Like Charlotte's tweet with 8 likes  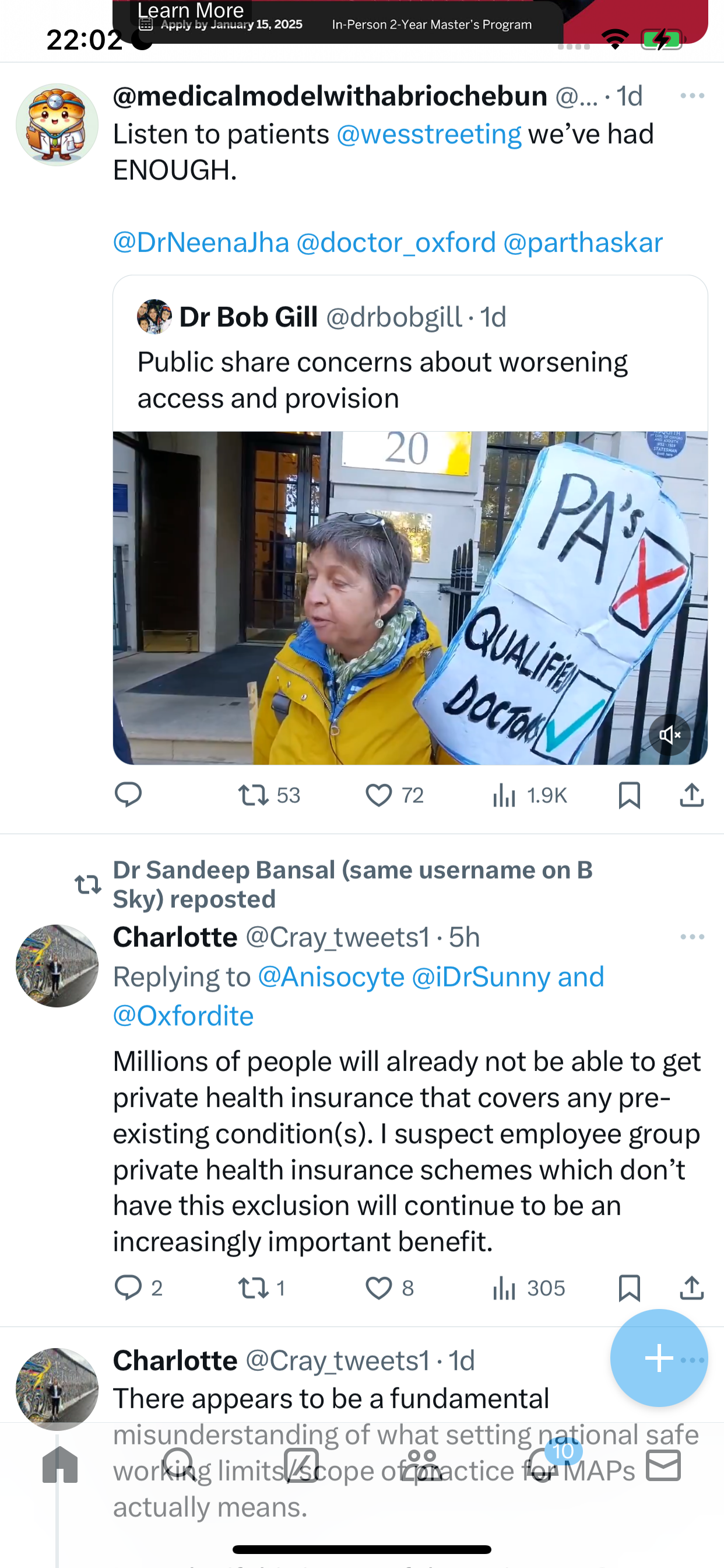[x=389, y=1287]
